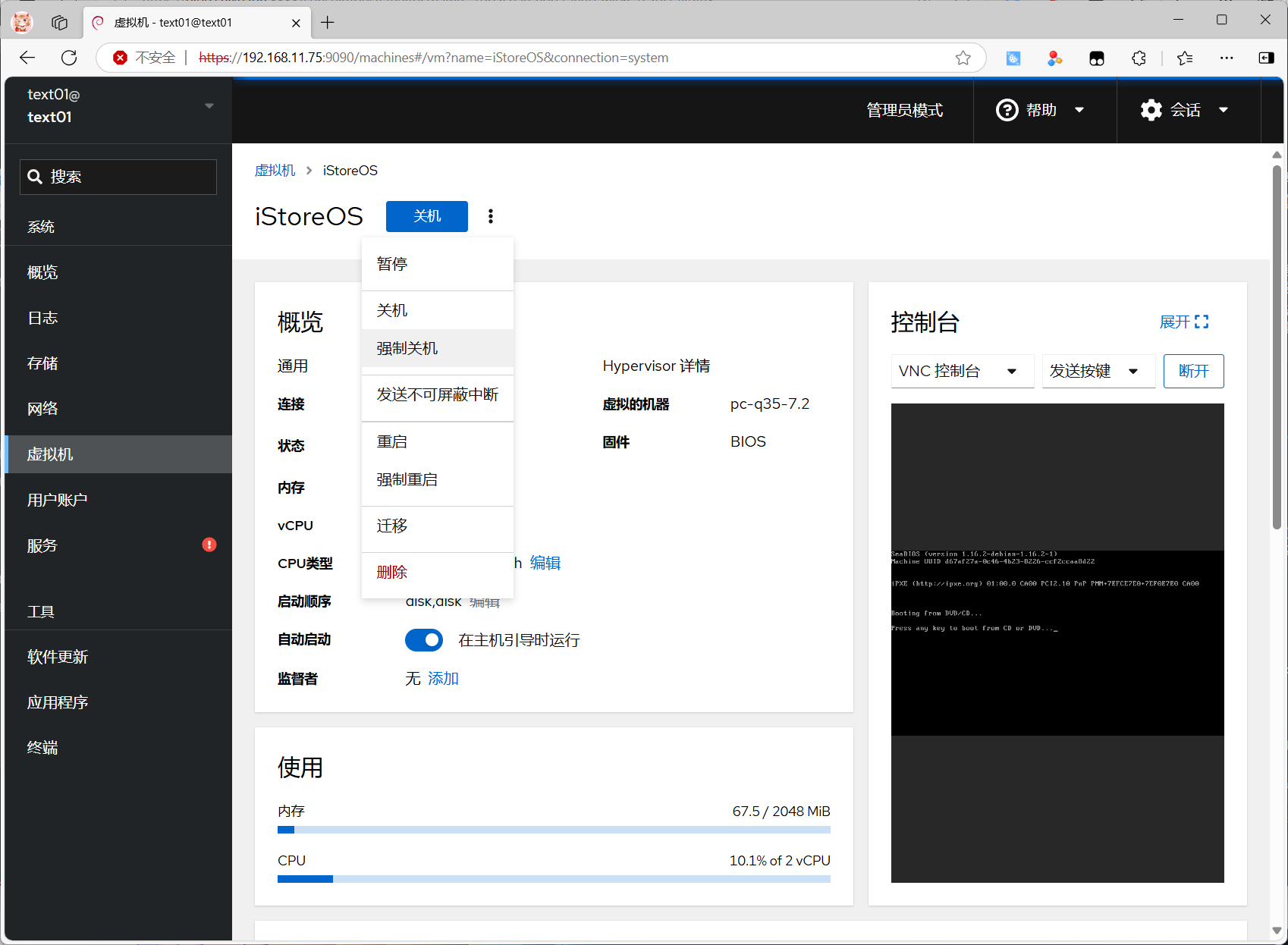Expand the text01 host selector dropdown

pos(209,106)
